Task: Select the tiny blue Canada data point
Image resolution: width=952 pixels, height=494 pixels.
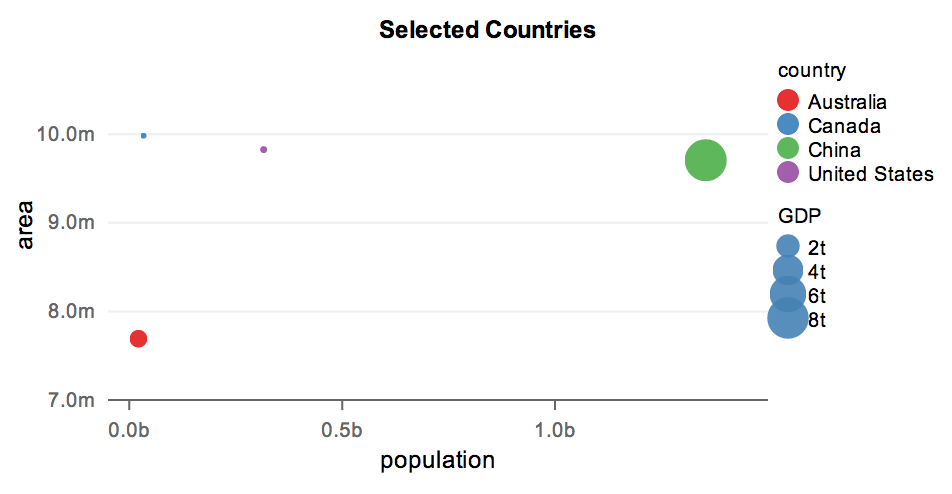Action: pyautogui.click(x=144, y=135)
